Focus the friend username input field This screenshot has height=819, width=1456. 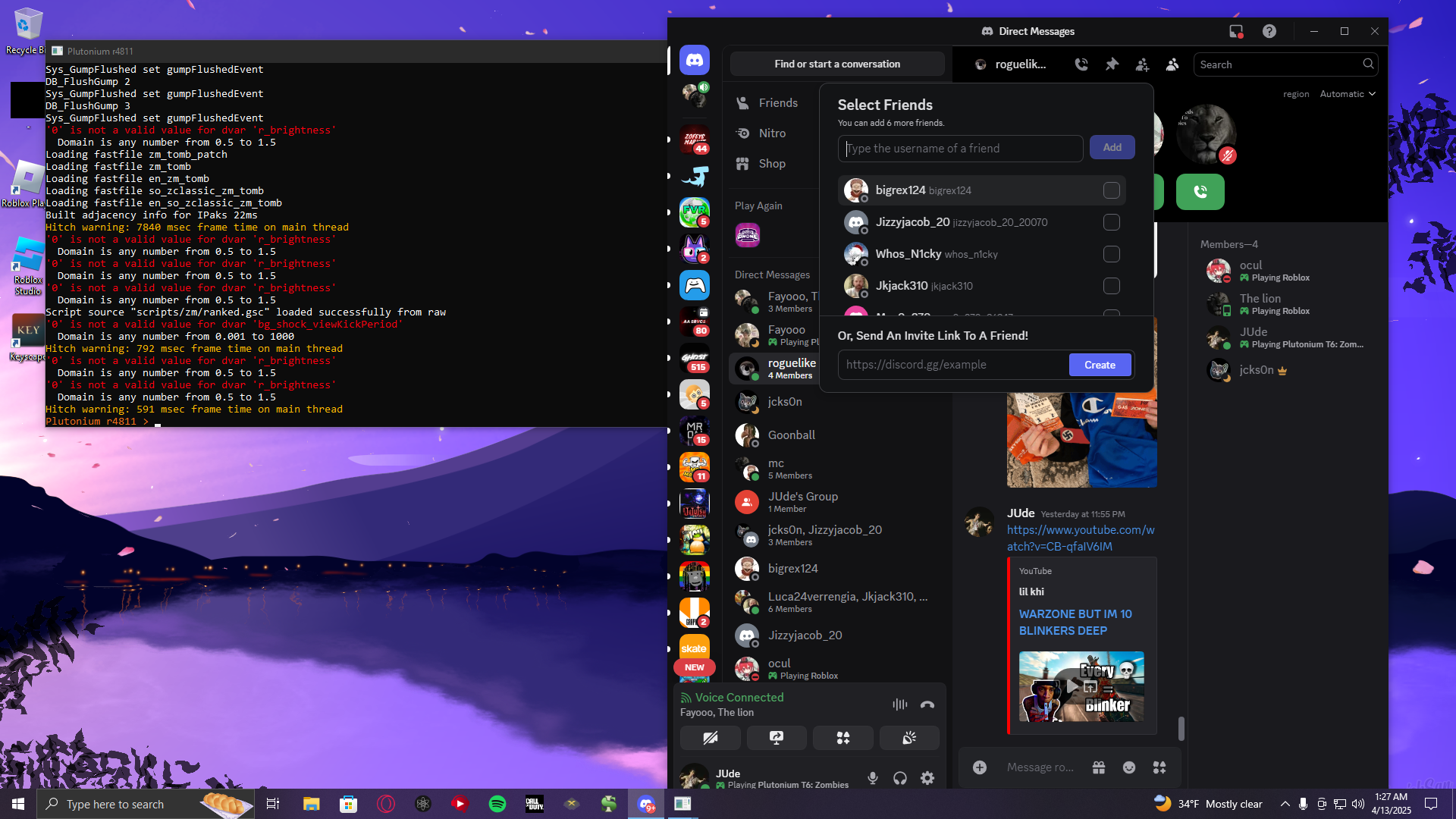[960, 149]
